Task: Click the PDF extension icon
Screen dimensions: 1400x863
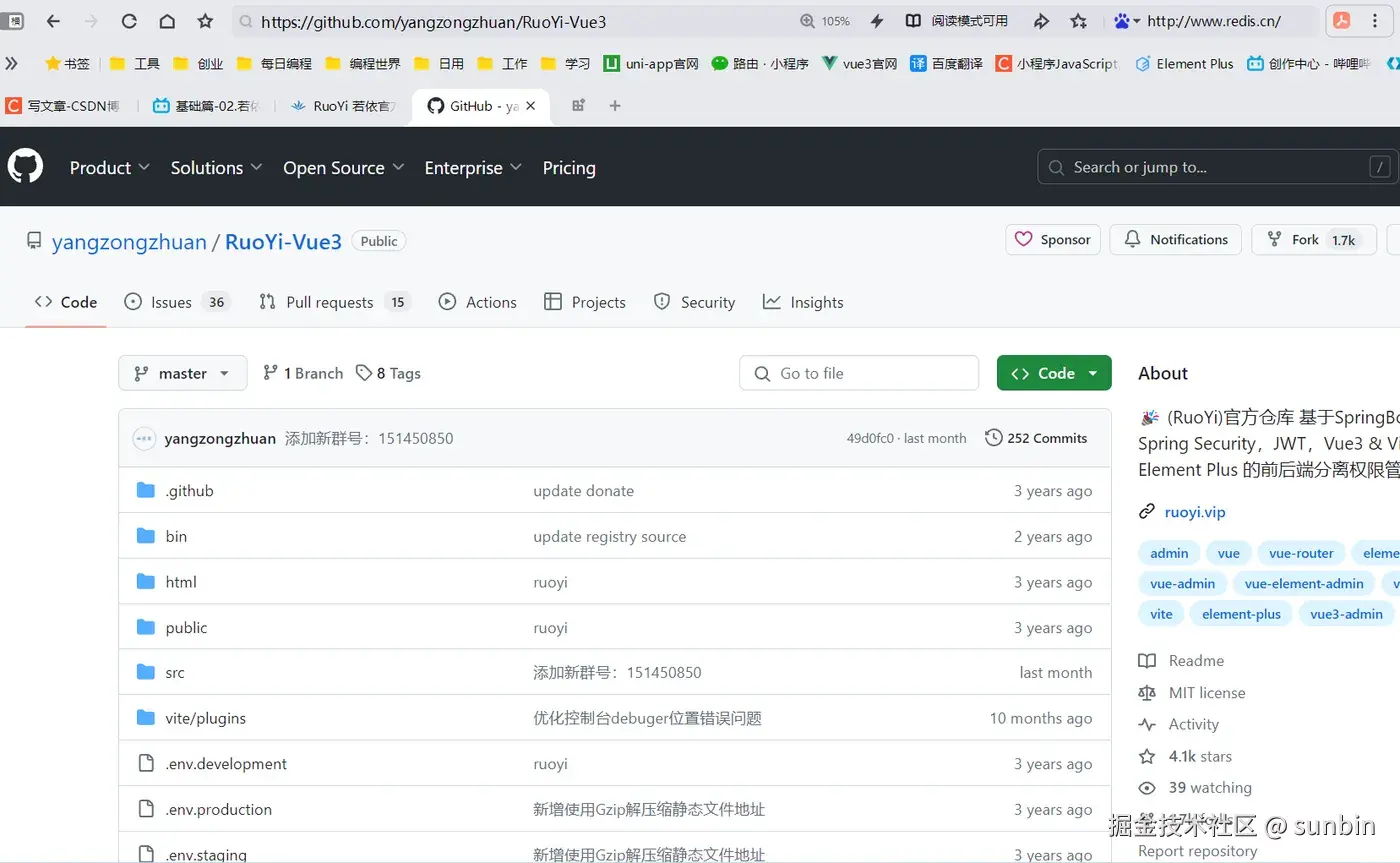Action: pos(1342,20)
